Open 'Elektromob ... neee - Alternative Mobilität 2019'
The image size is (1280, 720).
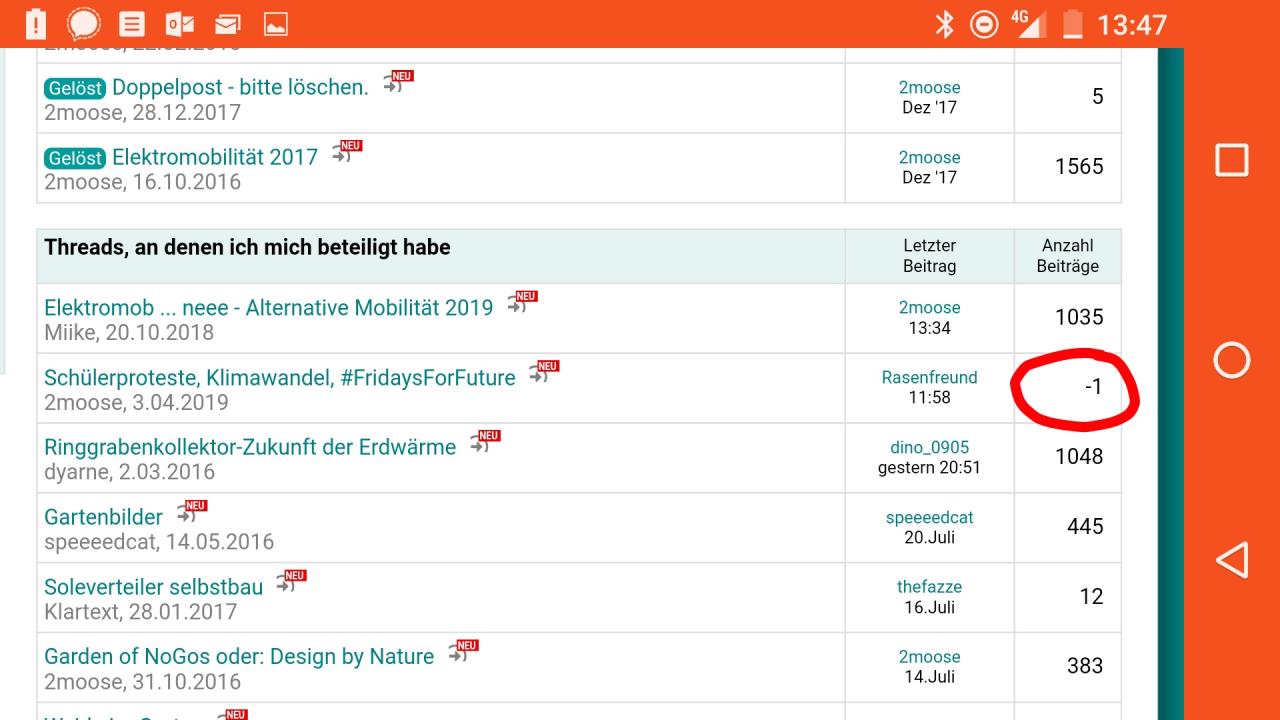(269, 307)
